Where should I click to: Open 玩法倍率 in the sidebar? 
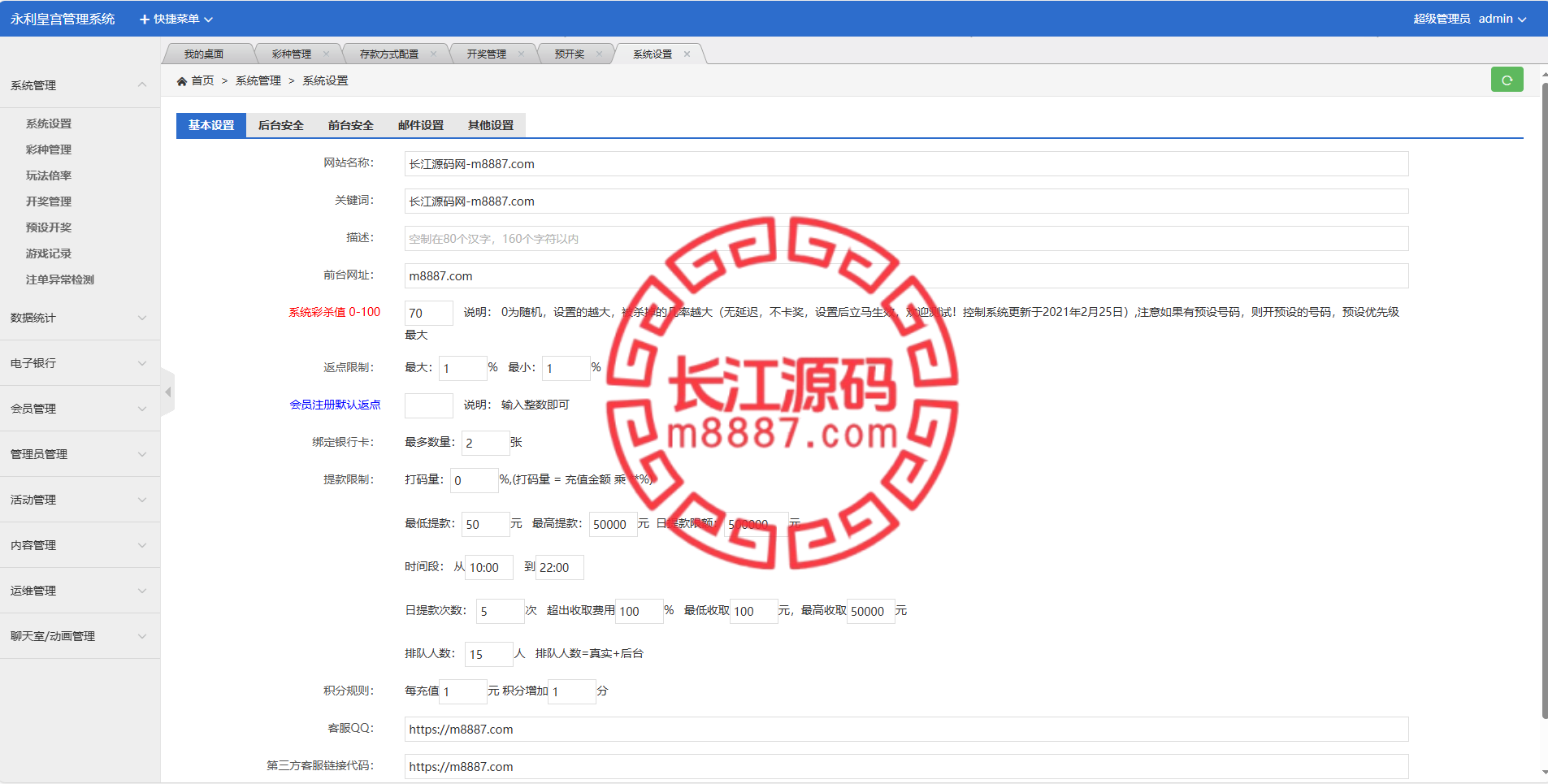click(49, 175)
